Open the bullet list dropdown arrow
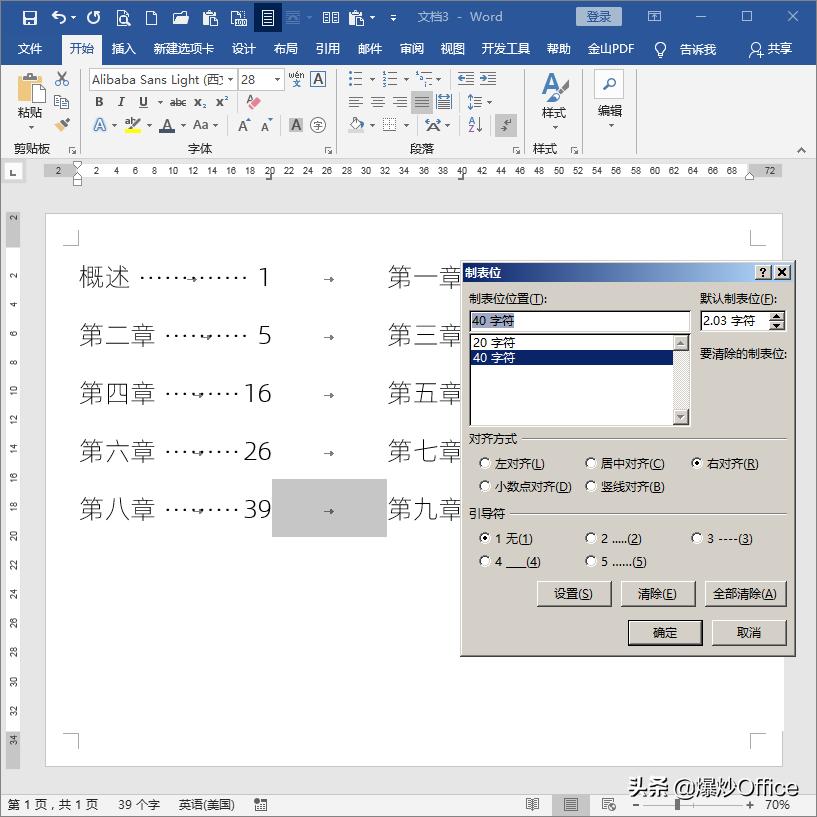Image resolution: width=817 pixels, height=817 pixels. (372, 79)
